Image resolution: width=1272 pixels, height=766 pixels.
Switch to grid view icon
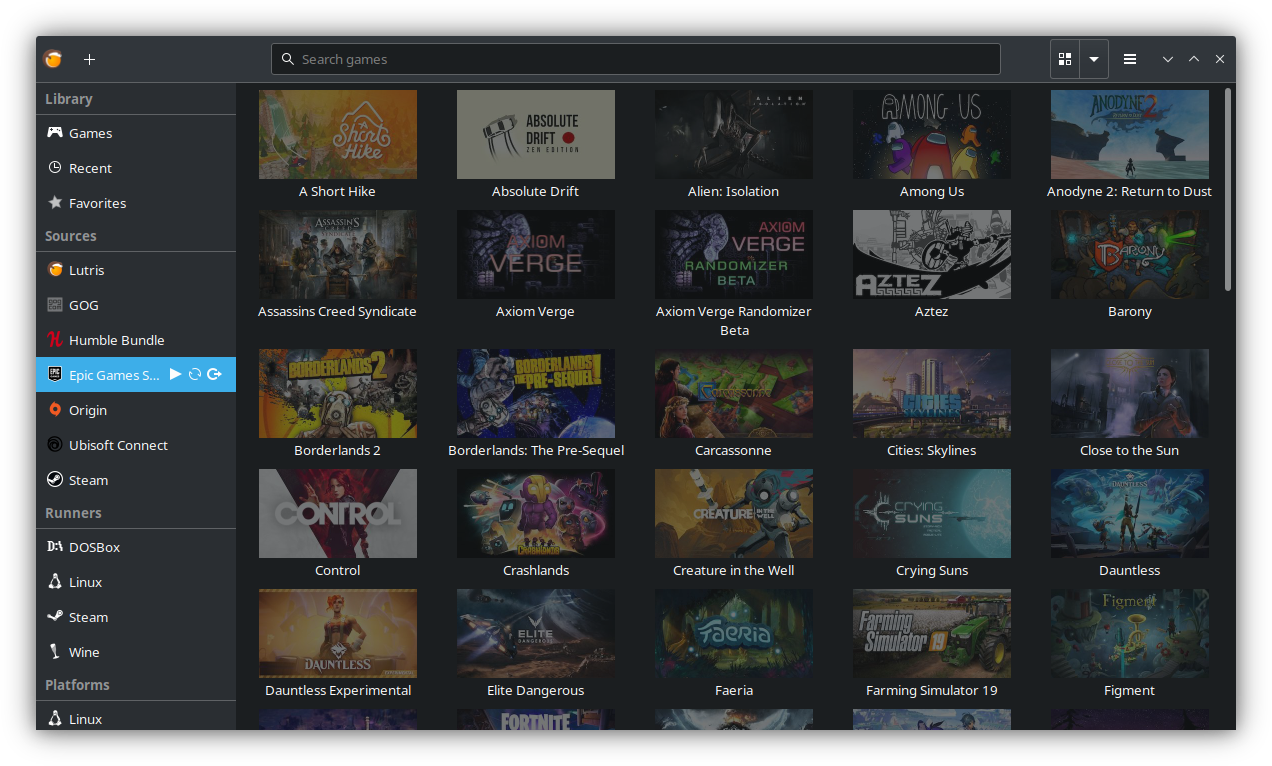point(1065,59)
